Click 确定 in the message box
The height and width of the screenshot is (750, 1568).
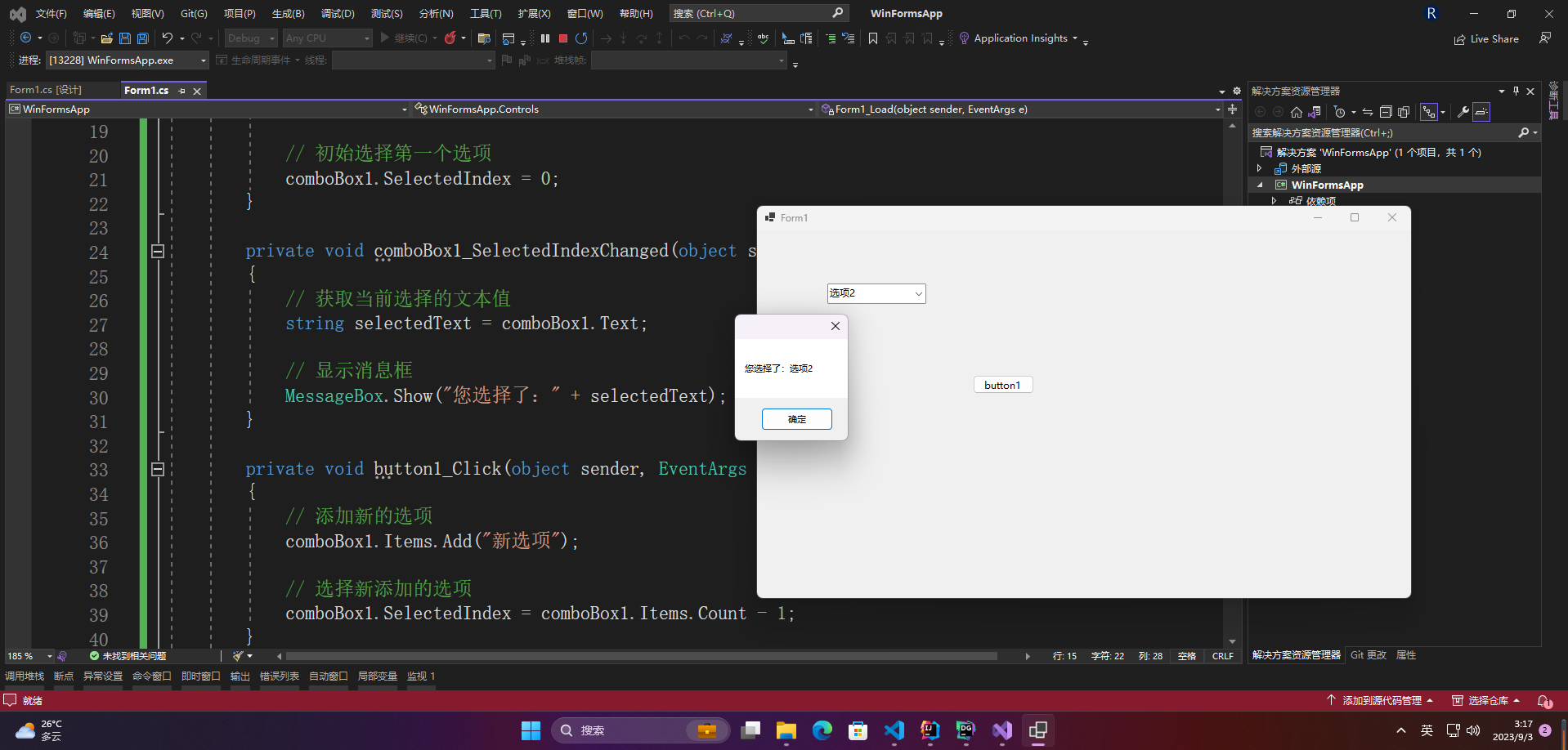click(x=797, y=419)
